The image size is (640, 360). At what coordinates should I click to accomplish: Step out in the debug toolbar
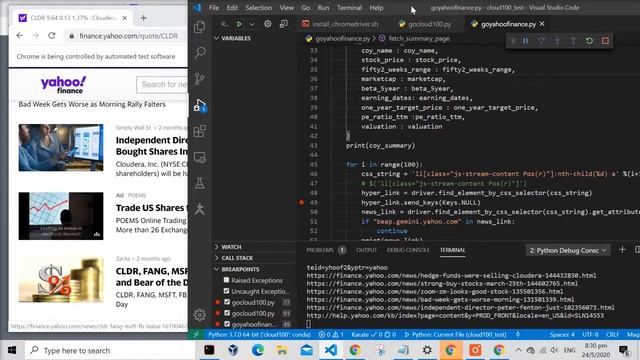coord(573,41)
